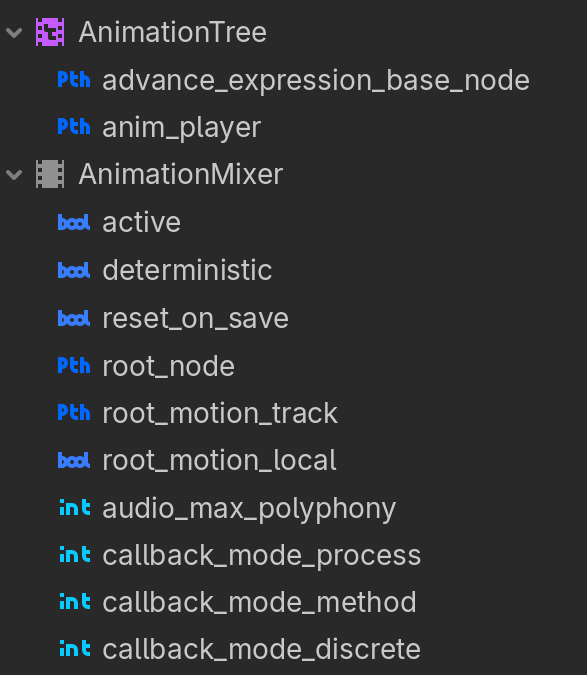The image size is (587, 675).
Task: Click the bool icon beside active
Action: tap(74, 222)
